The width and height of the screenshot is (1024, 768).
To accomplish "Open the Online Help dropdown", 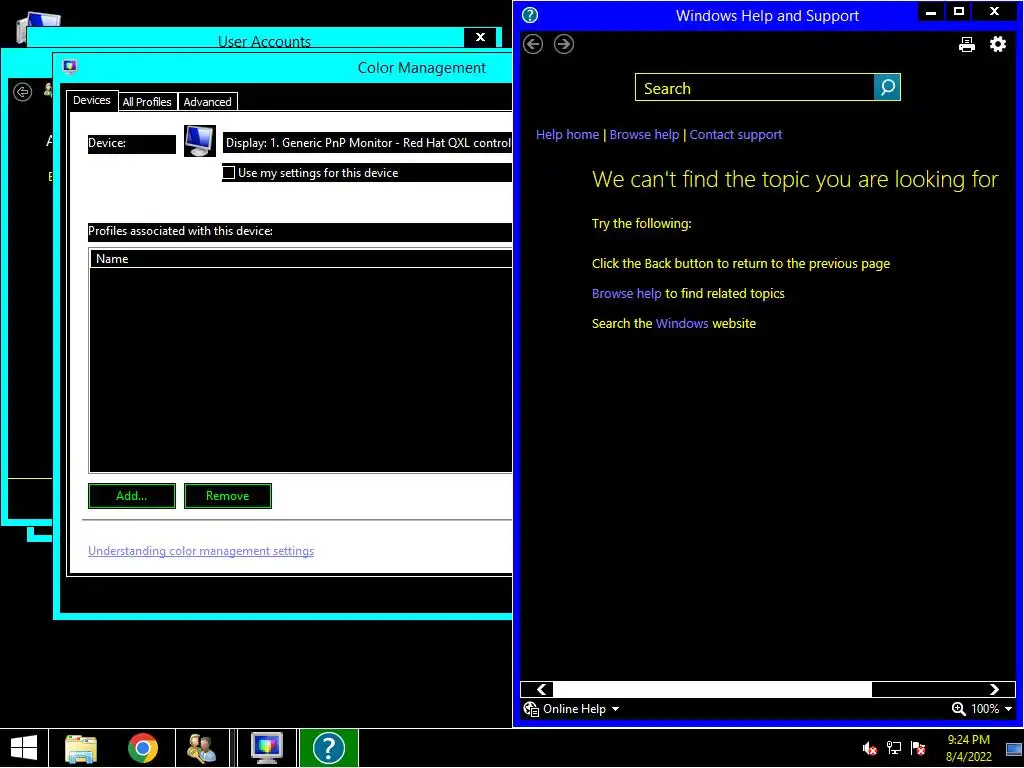I will pos(615,709).
